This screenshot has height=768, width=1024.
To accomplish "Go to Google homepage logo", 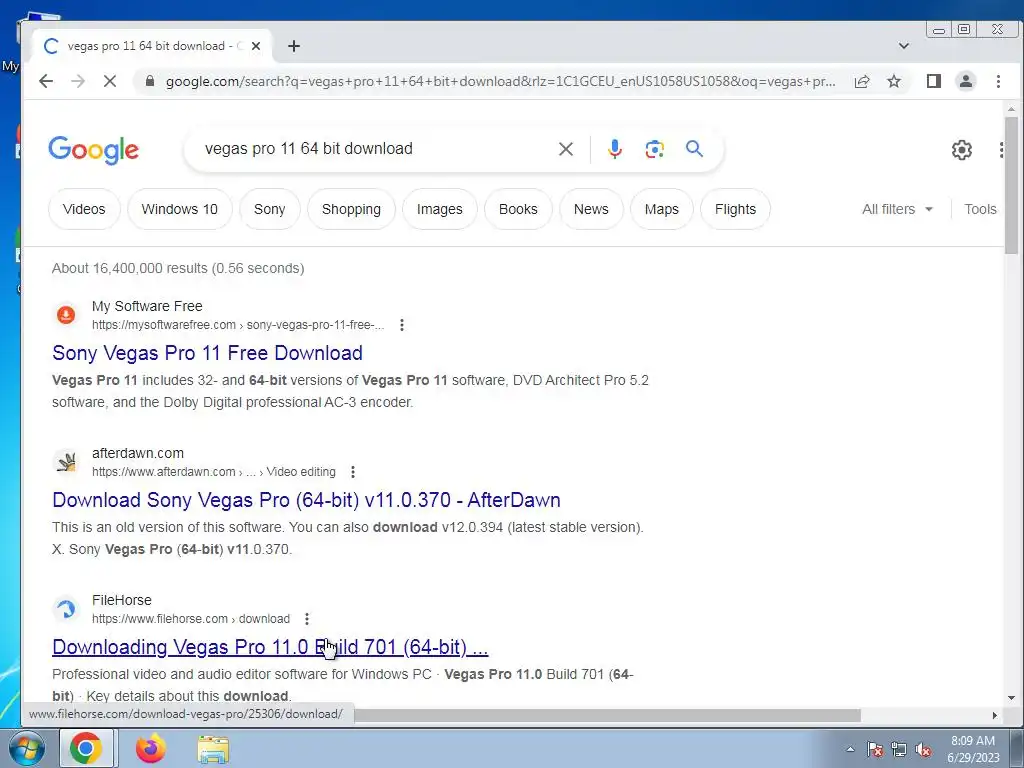I will [x=93, y=150].
